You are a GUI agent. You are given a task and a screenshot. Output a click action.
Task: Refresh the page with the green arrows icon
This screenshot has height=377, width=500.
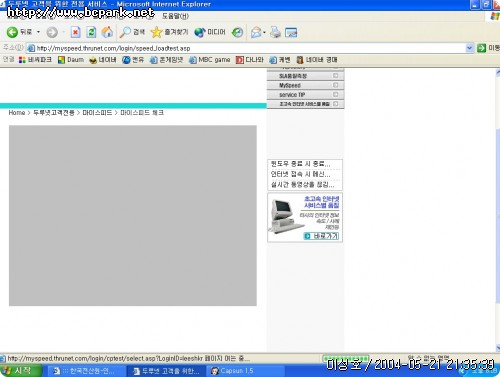click(x=91, y=32)
